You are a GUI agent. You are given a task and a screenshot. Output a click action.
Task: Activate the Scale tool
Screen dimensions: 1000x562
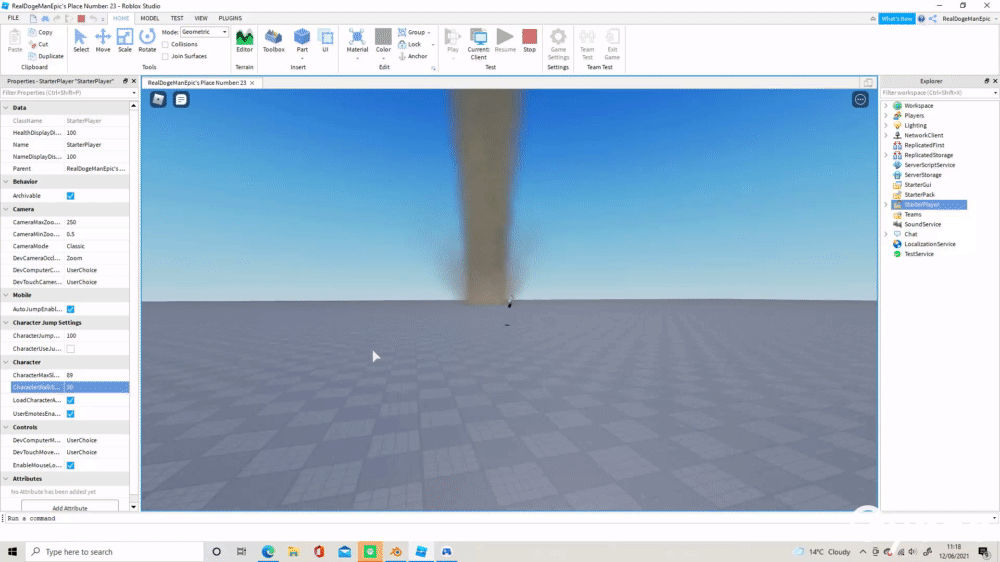125,41
